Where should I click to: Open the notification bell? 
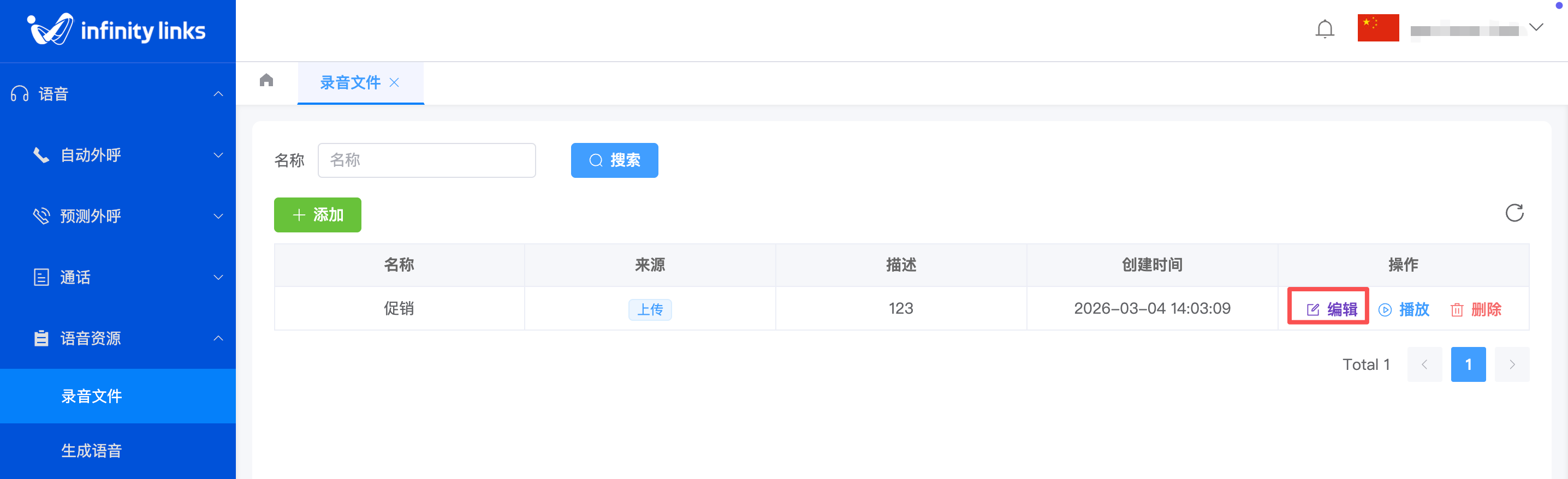click(1325, 29)
